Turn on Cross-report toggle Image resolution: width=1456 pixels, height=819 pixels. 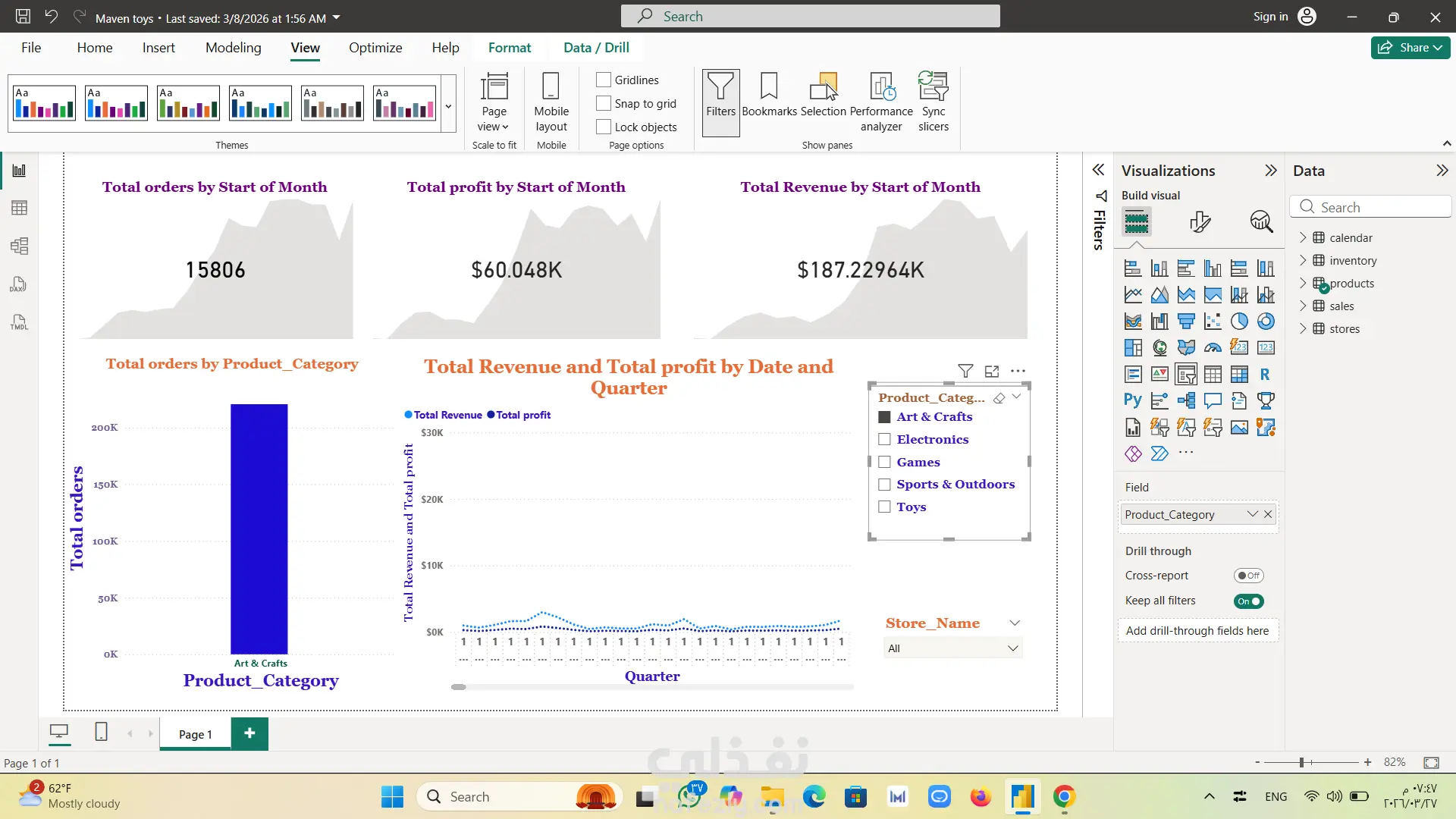[x=1248, y=576]
